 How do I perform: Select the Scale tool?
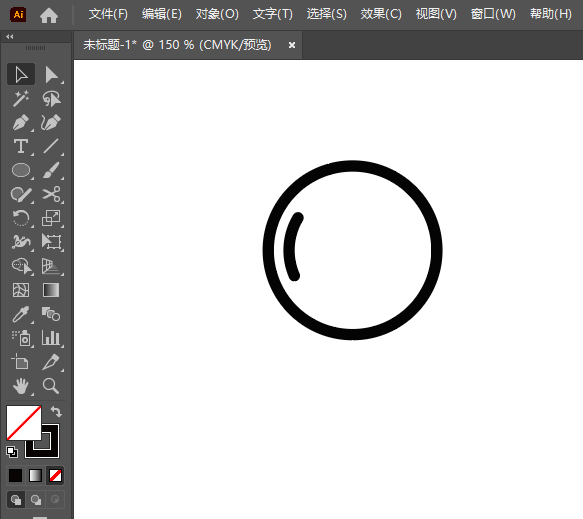tap(51, 218)
